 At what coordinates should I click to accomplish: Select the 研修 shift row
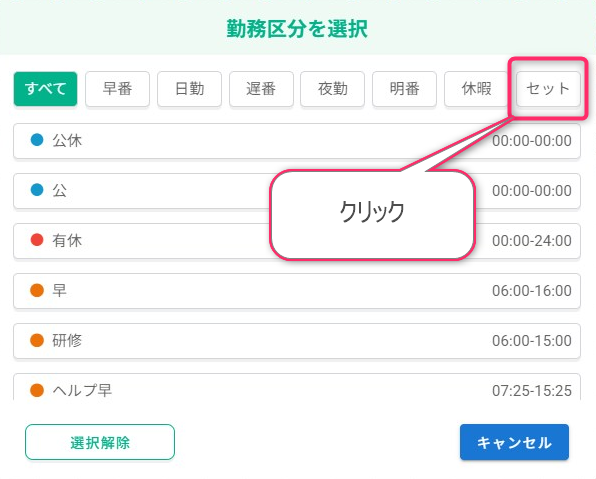tap(297, 341)
